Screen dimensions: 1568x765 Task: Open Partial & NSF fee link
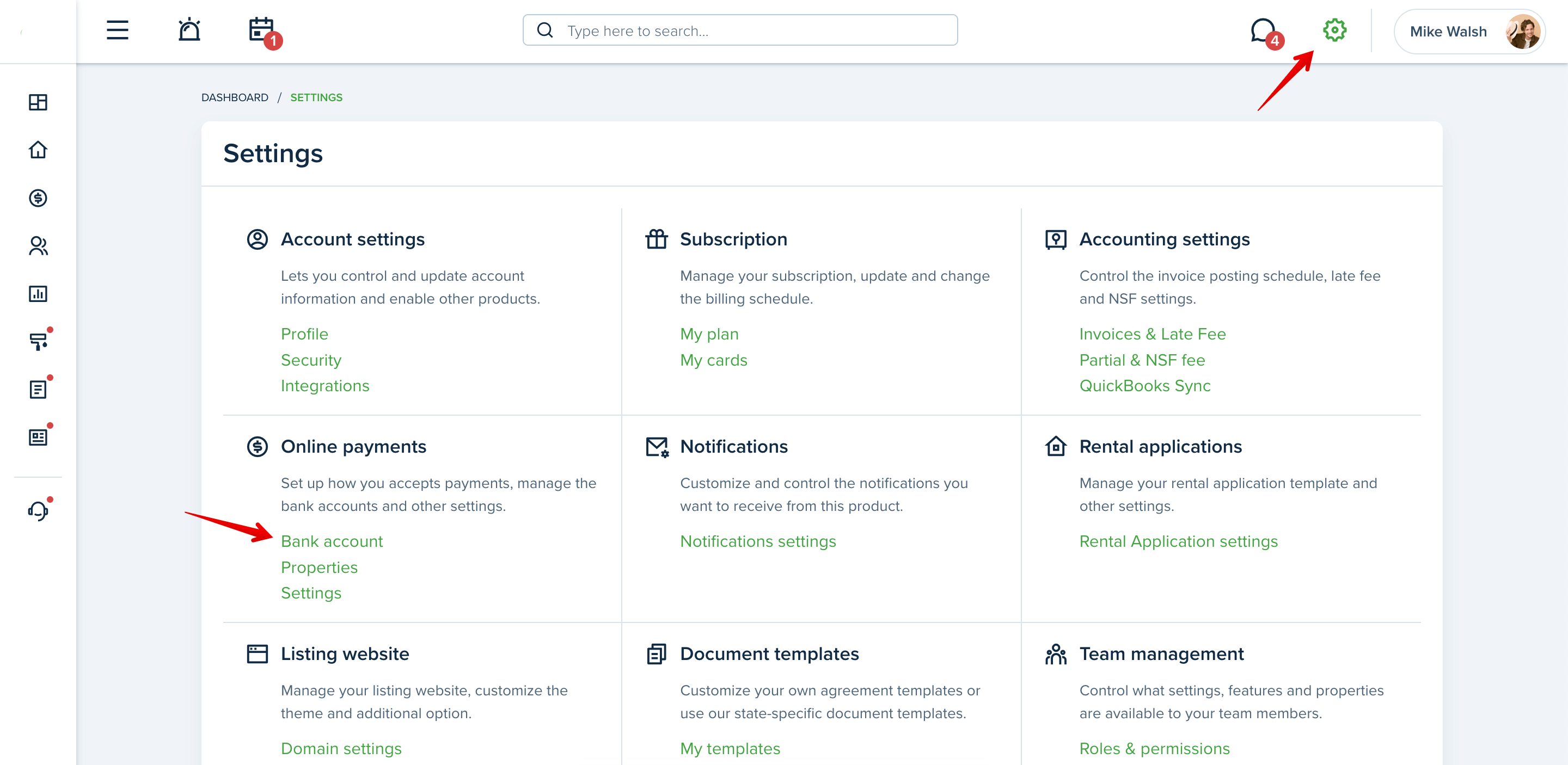(x=1142, y=360)
